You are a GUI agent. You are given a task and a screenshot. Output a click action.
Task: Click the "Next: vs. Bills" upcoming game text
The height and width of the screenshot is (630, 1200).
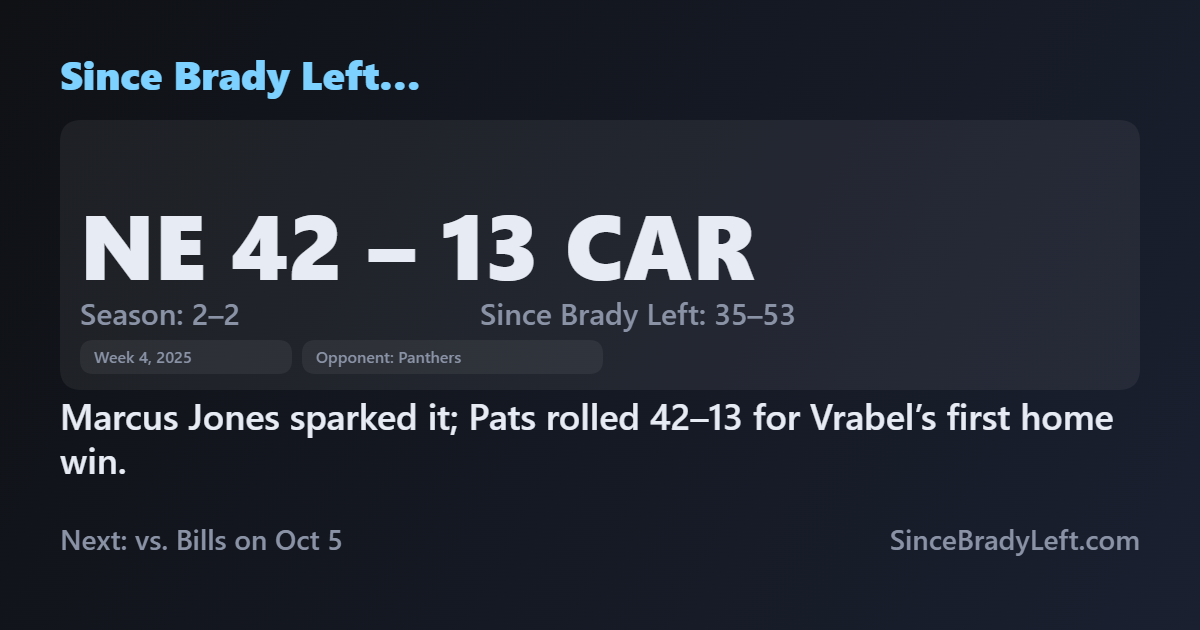(152, 541)
